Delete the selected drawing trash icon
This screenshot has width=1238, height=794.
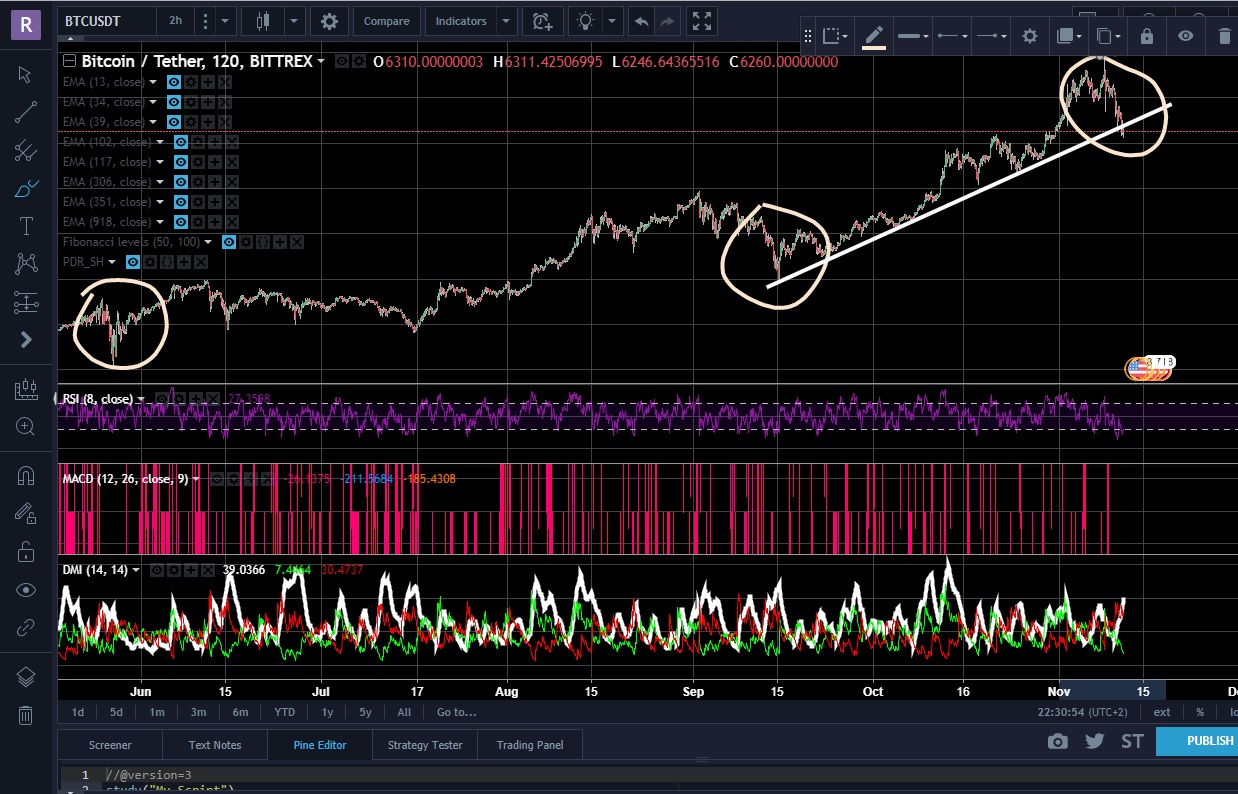tap(1224, 37)
